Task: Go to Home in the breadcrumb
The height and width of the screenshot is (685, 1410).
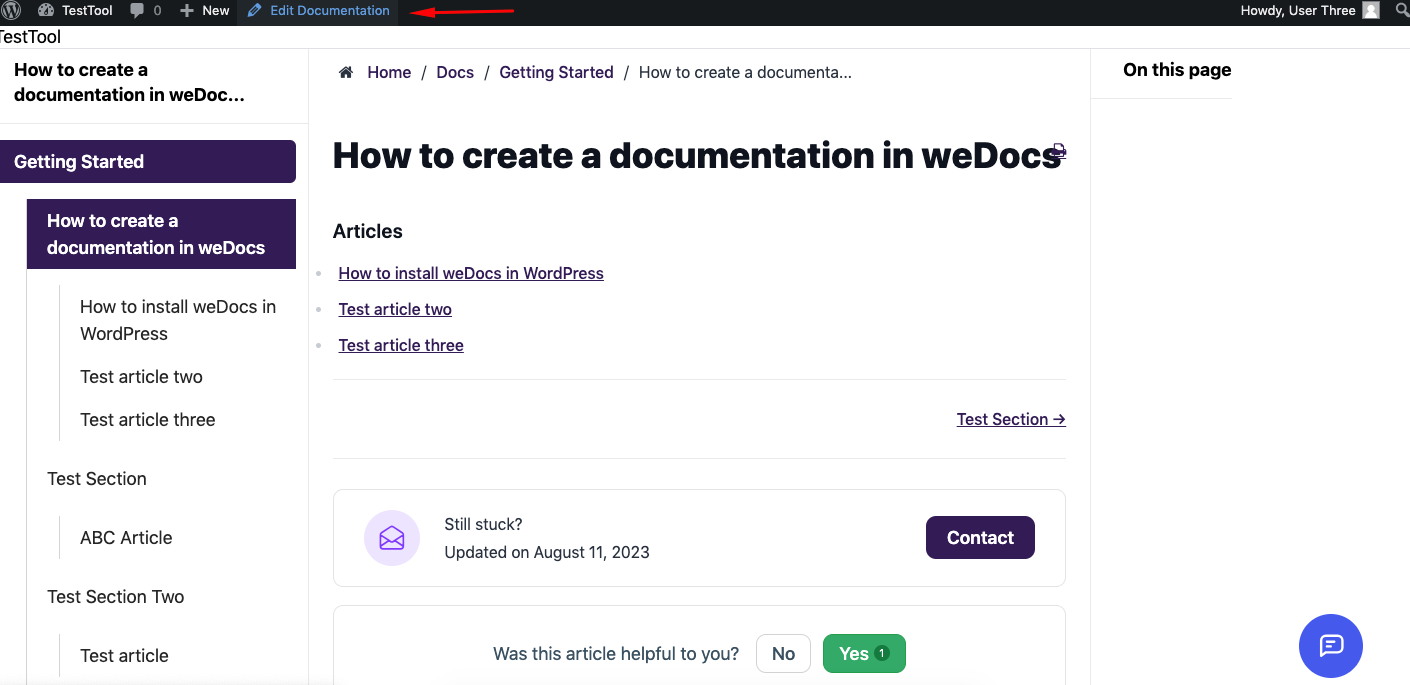Action: point(389,72)
